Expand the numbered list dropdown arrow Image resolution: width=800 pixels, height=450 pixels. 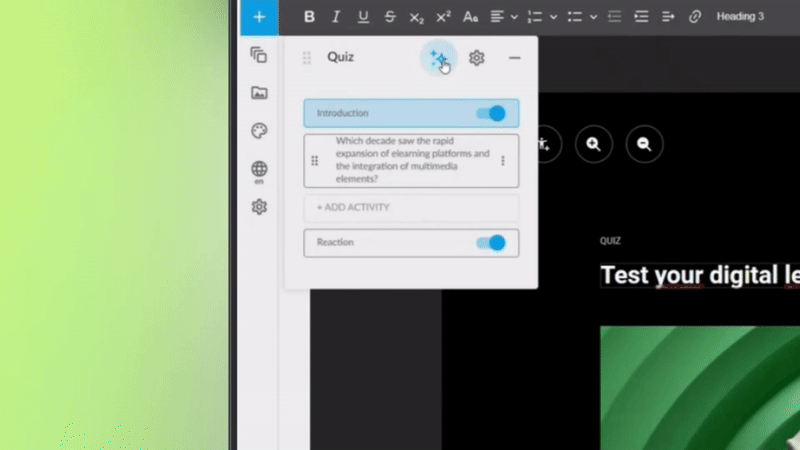(553, 17)
